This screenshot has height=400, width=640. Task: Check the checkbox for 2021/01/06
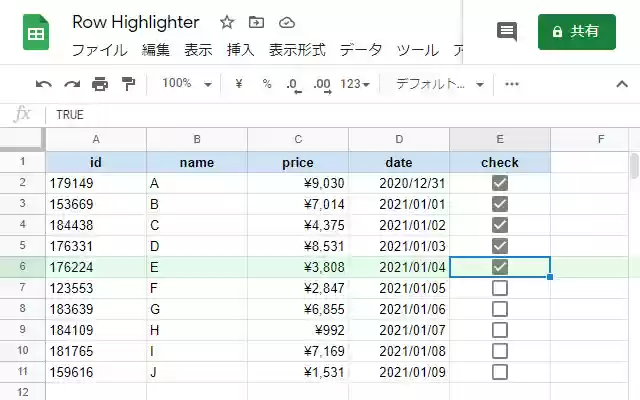click(500, 309)
